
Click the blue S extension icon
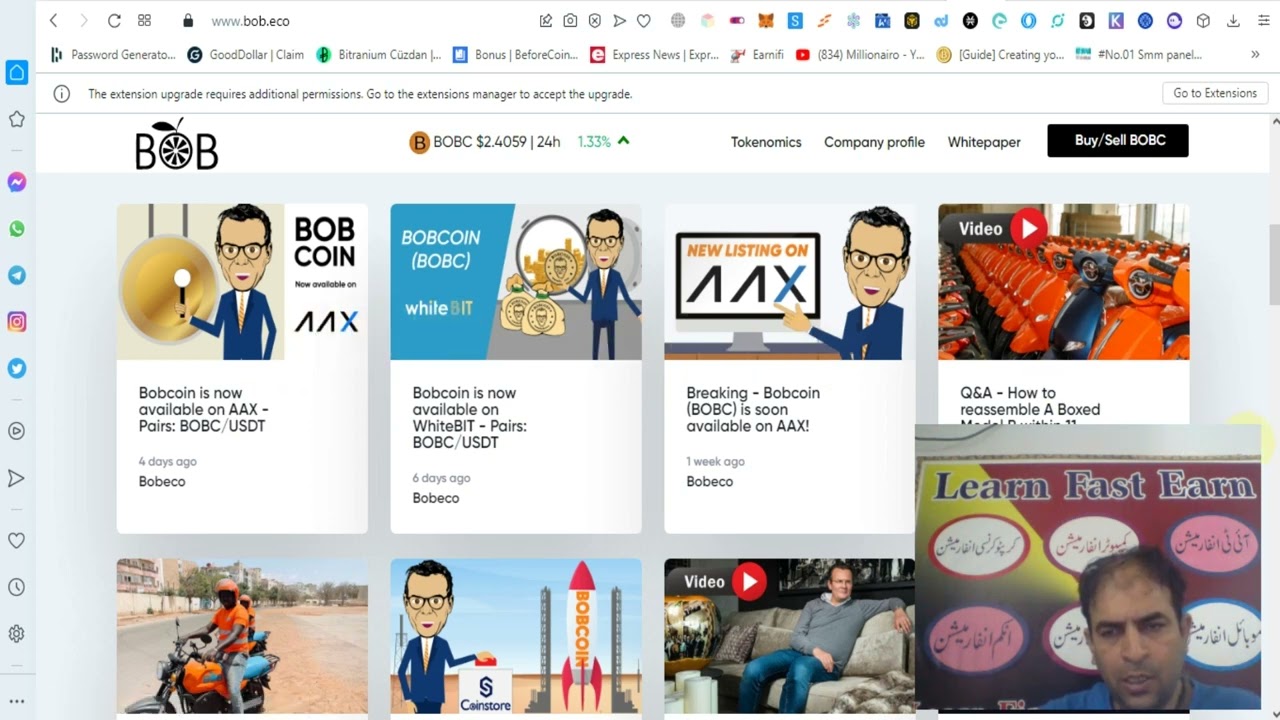pos(795,20)
